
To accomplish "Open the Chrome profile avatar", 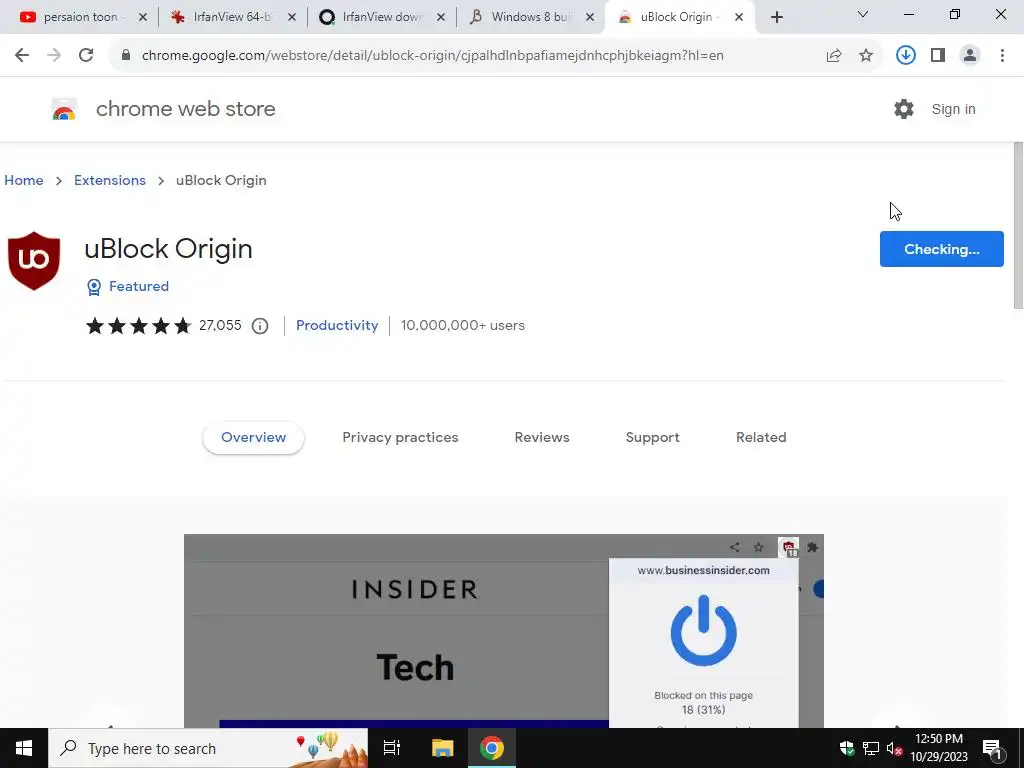I will (x=970, y=56).
